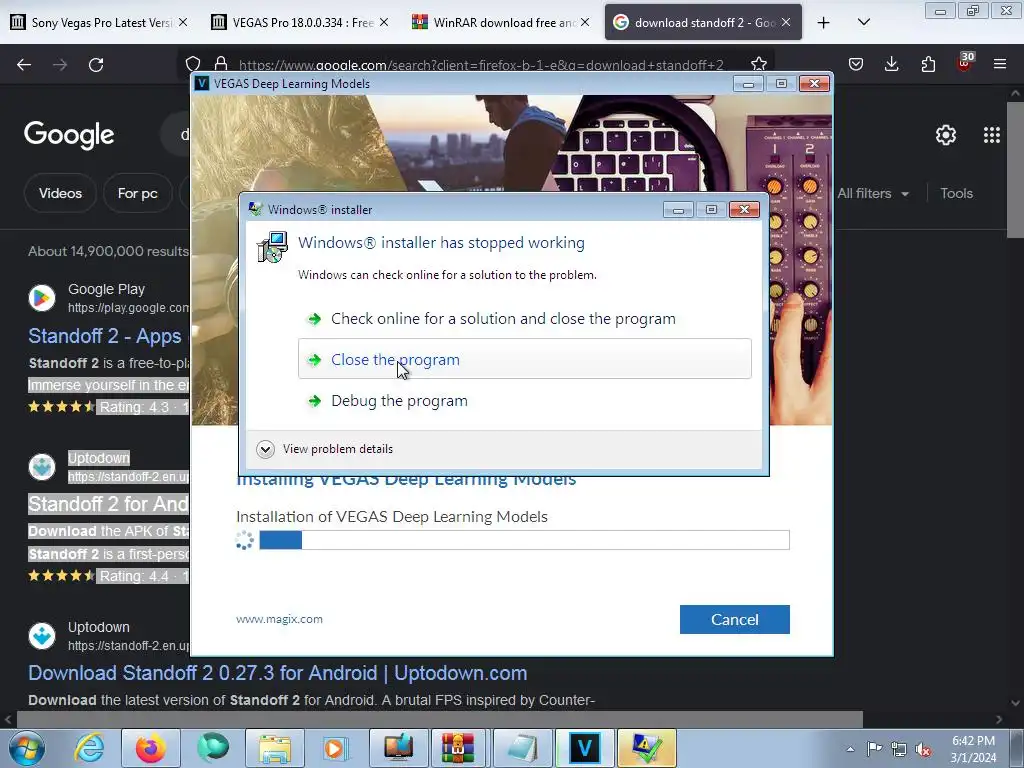Open the Firefox hamburger menu
Image resolution: width=1024 pixels, height=768 pixels.
1000,64
